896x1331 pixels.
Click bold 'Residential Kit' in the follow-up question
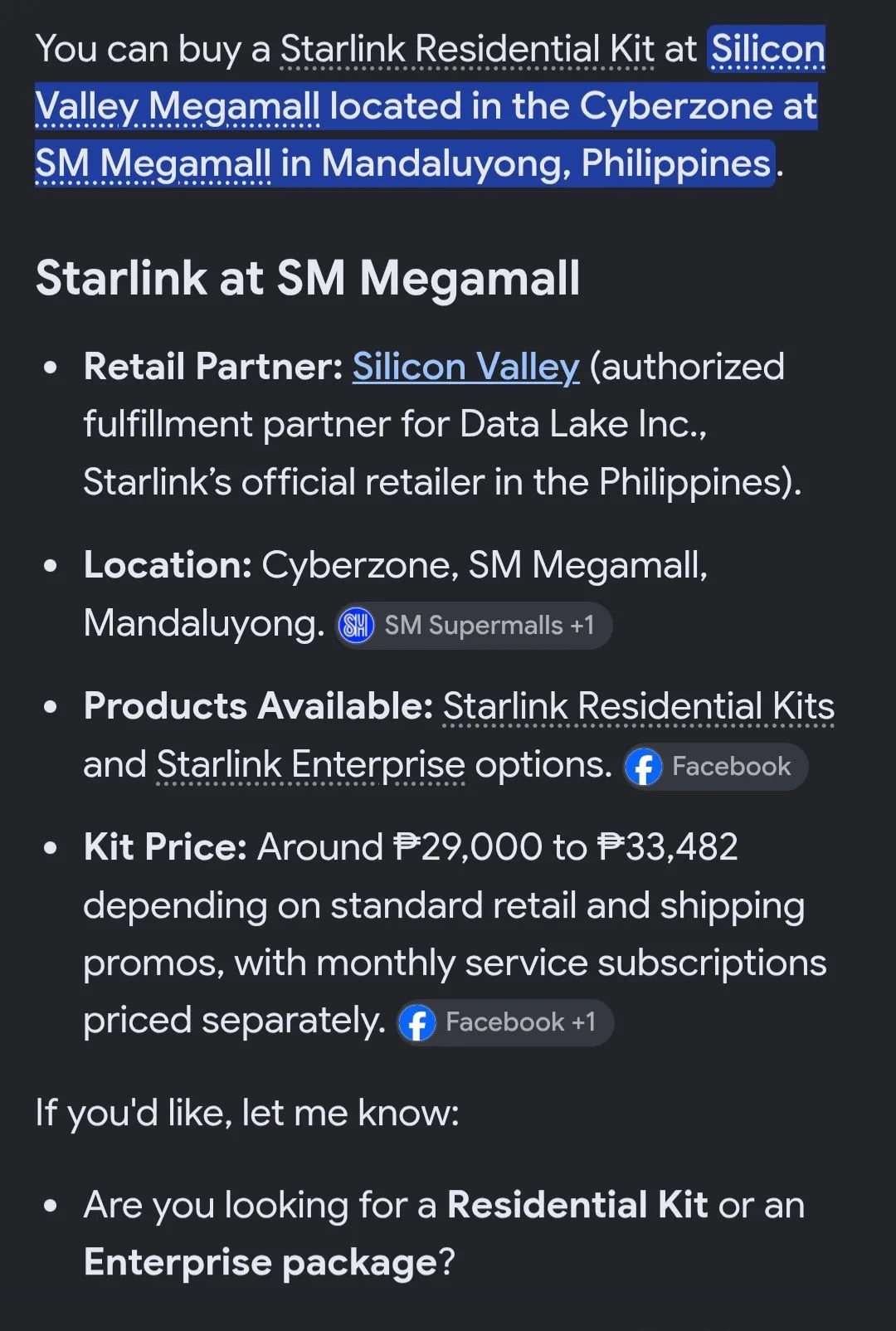[x=577, y=1205]
